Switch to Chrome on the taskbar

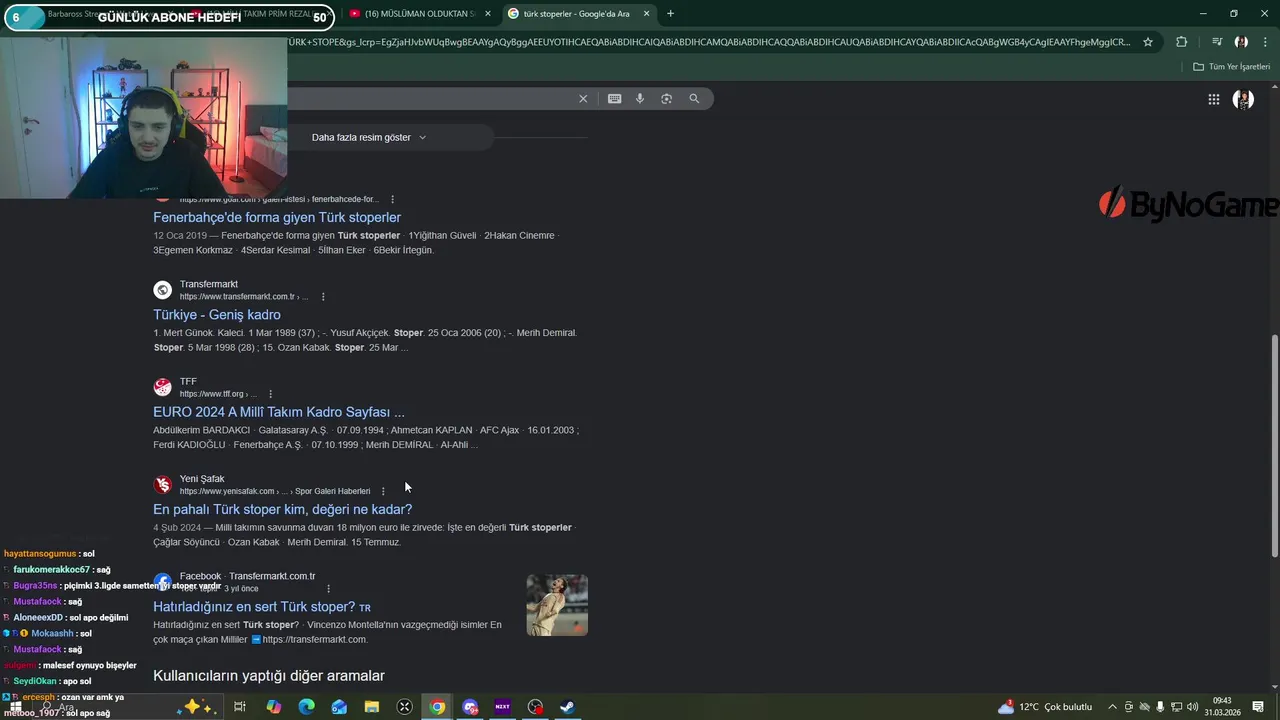pyautogui.click(x=437, y=707)
